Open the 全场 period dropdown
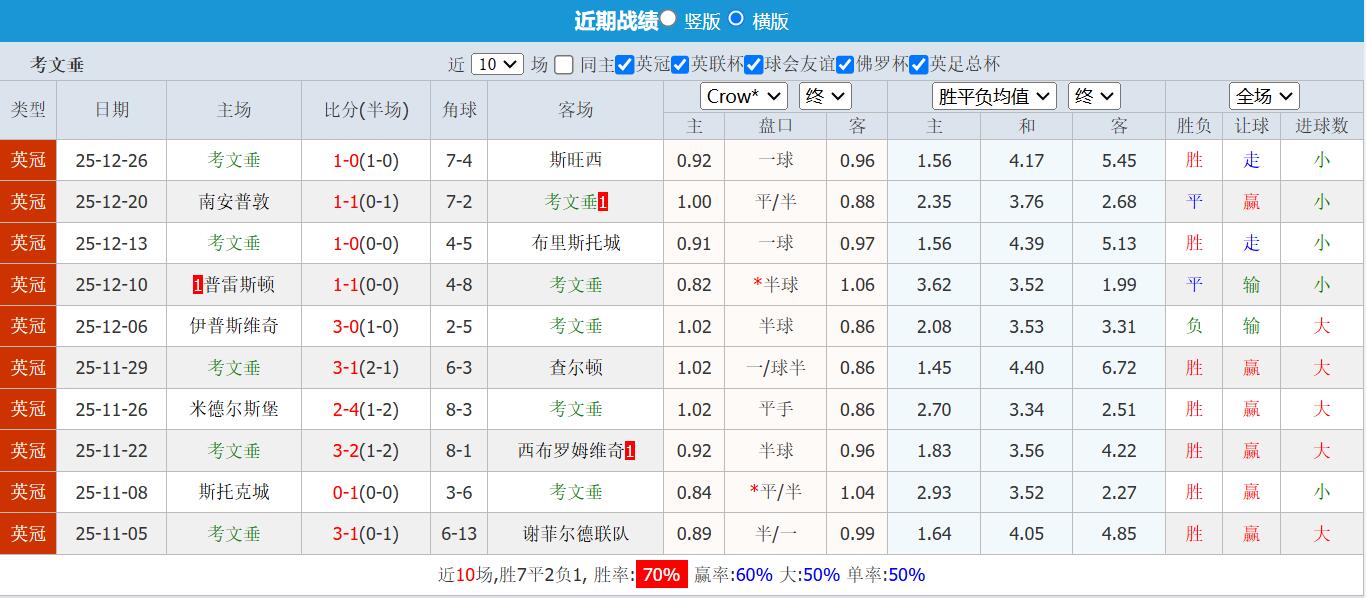The width and height of the screenshot is (1366, 598). (x=1264, y=96)
